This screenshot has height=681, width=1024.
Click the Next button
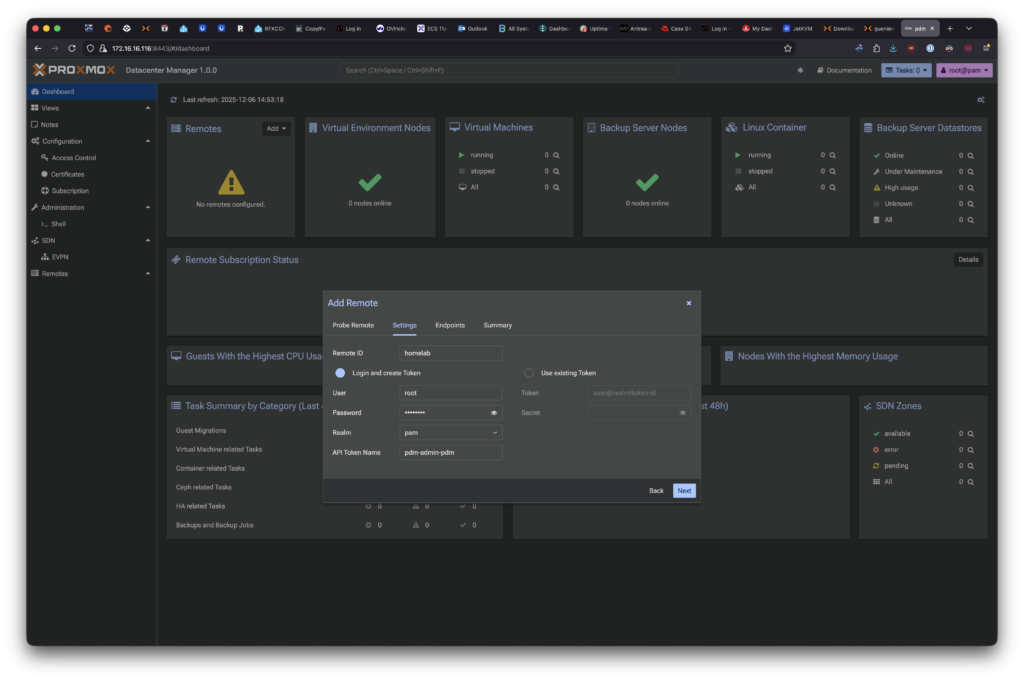pyautogui.click(x=684, y=491)
